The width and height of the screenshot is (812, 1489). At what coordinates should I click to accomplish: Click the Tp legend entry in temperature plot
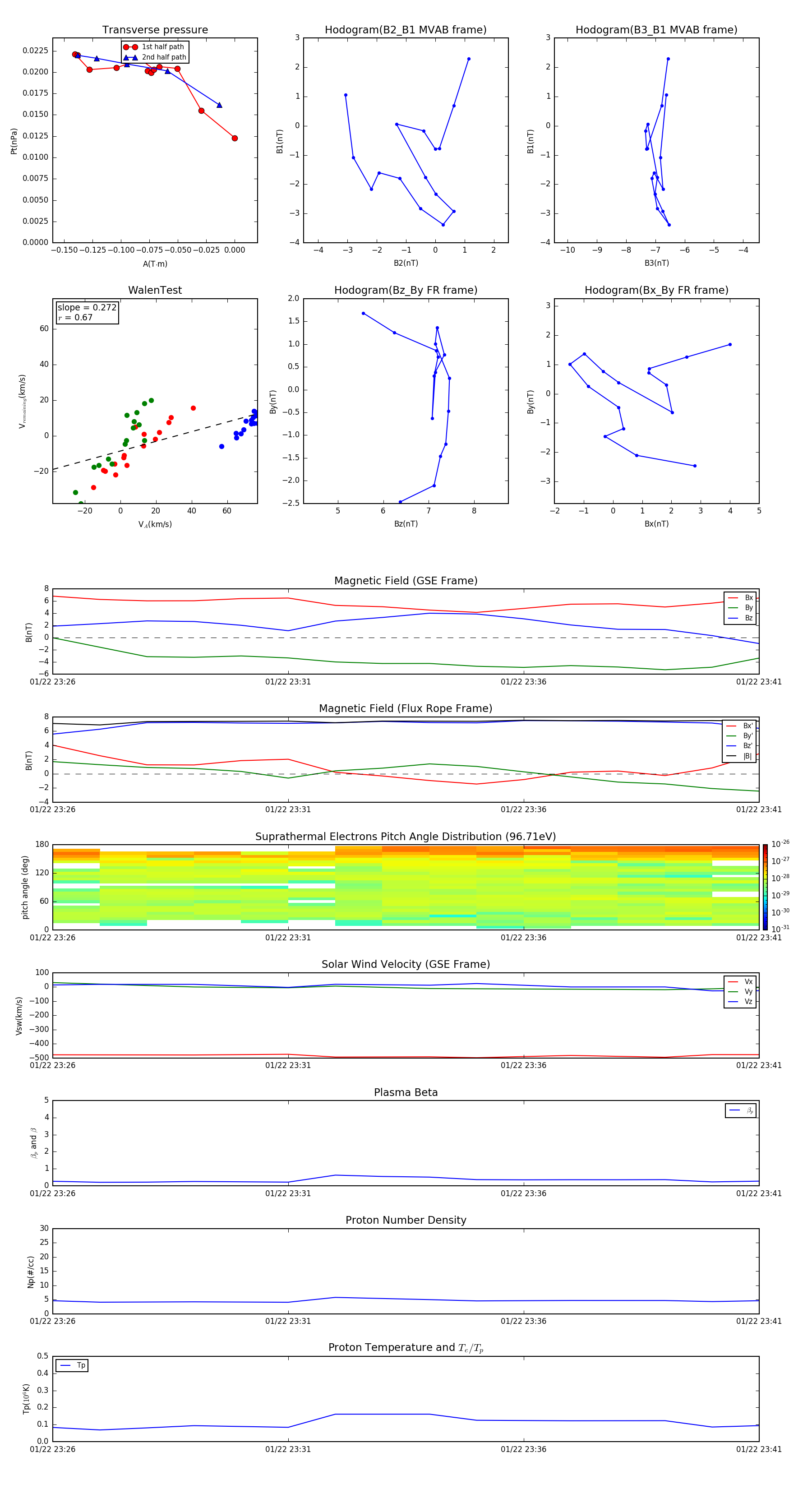[x=72, y=1365]
